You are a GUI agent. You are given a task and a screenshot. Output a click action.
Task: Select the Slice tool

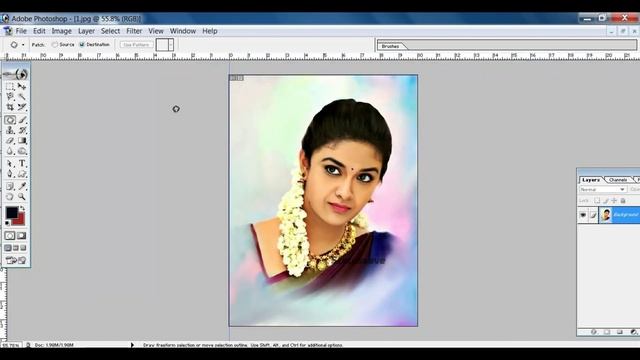tap(22, 107)
